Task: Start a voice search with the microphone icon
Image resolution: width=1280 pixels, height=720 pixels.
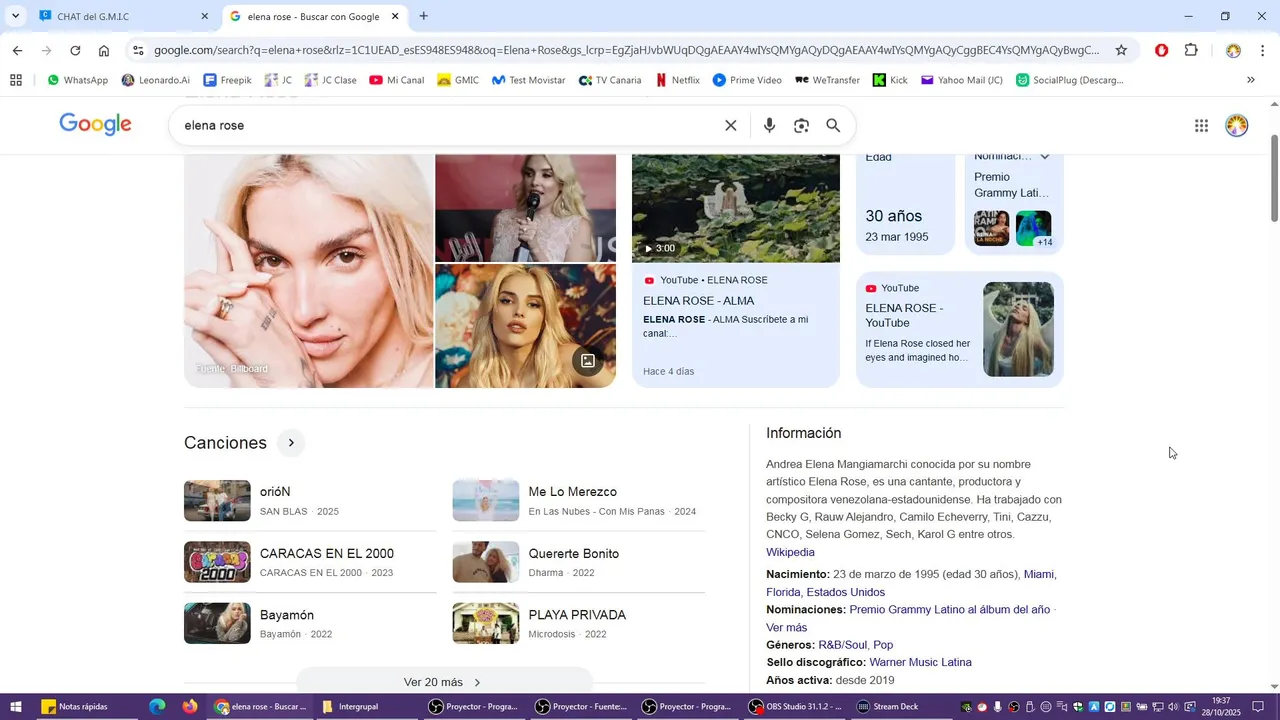Action: tap(769, 126)
